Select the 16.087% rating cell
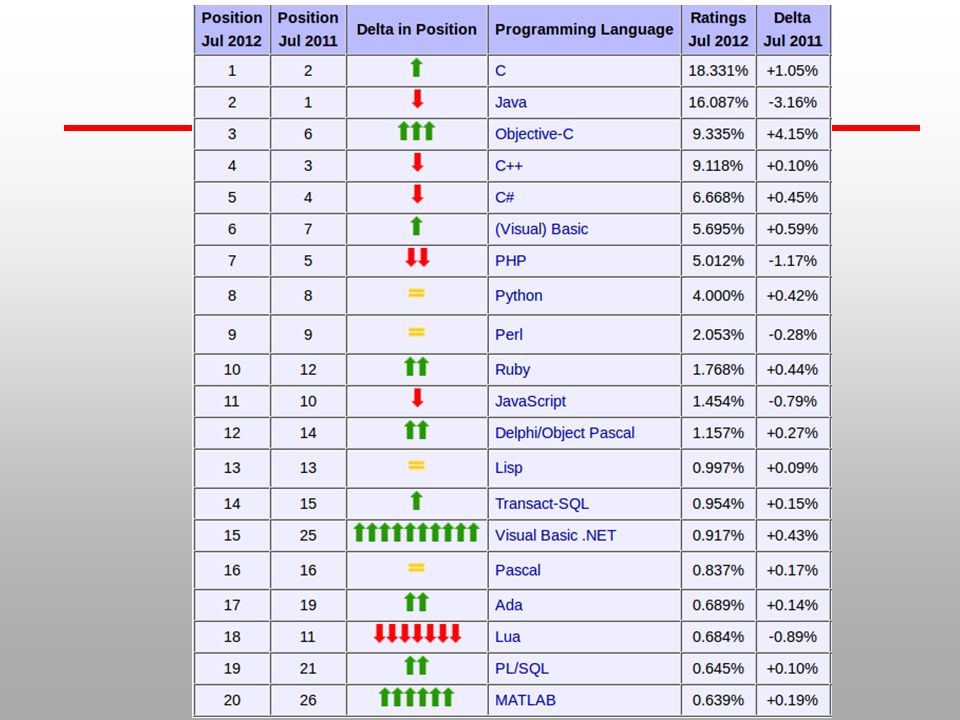Image resolution: width=960 pixels, height=720 pixels. pyautogui.click(x=718, y=102)
